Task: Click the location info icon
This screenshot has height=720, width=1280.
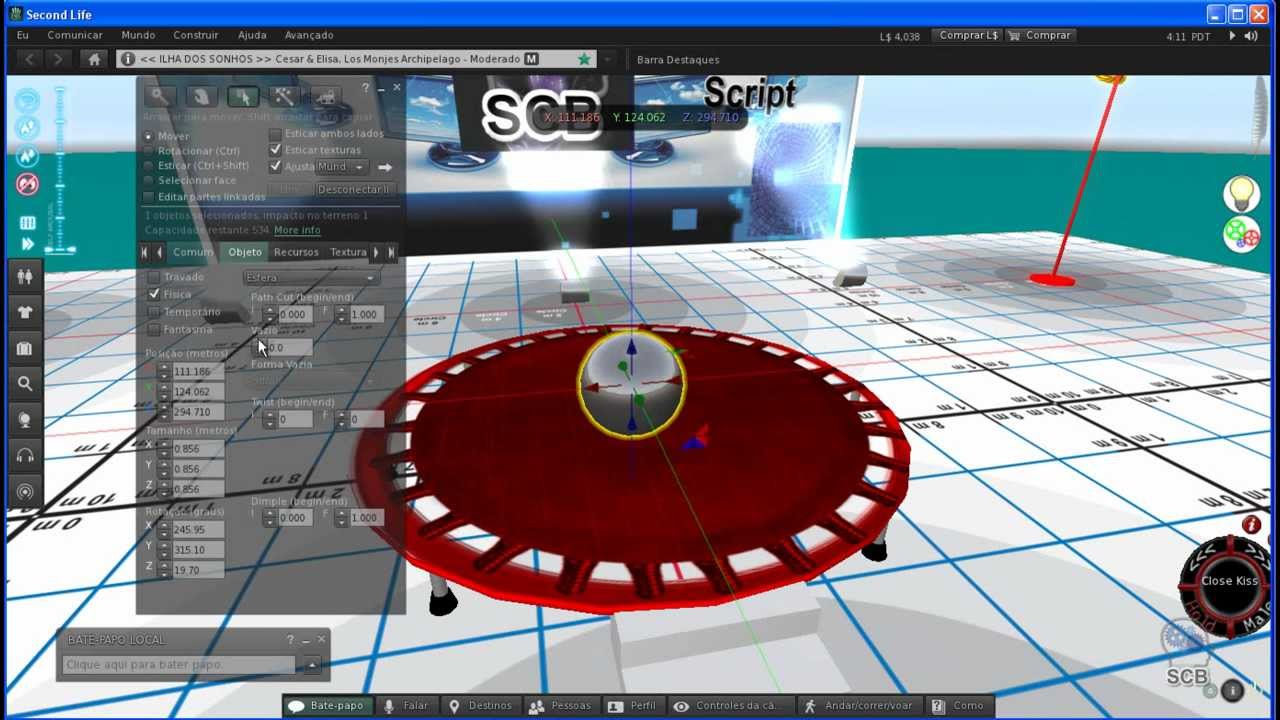Action: click(128, 59)
